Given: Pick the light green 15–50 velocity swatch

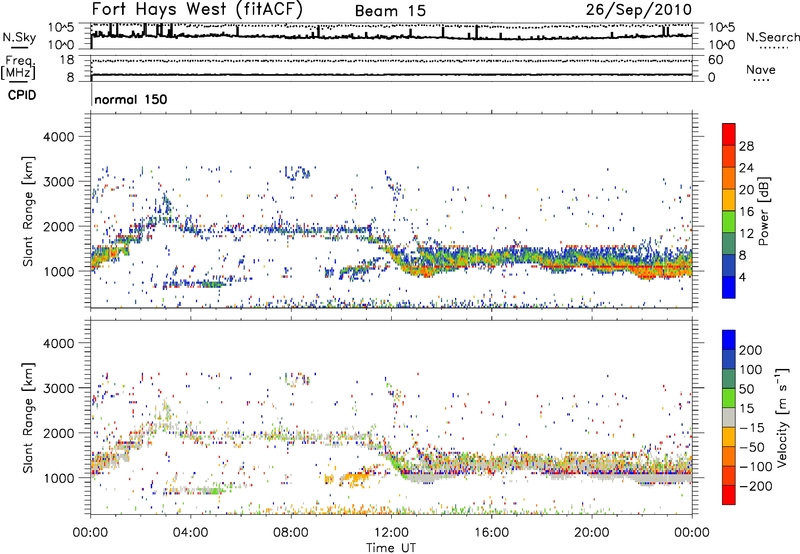Looking at the screenshot, I should (729, 398).
